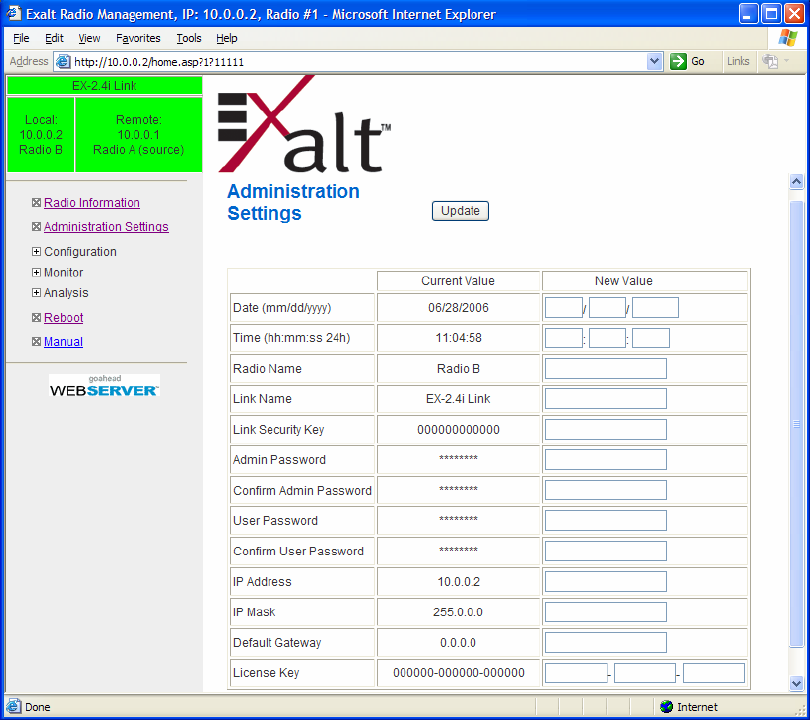The image size is (810, 720).
Task: Click the Links toolbar label
Action: click(x=738, y=61)
